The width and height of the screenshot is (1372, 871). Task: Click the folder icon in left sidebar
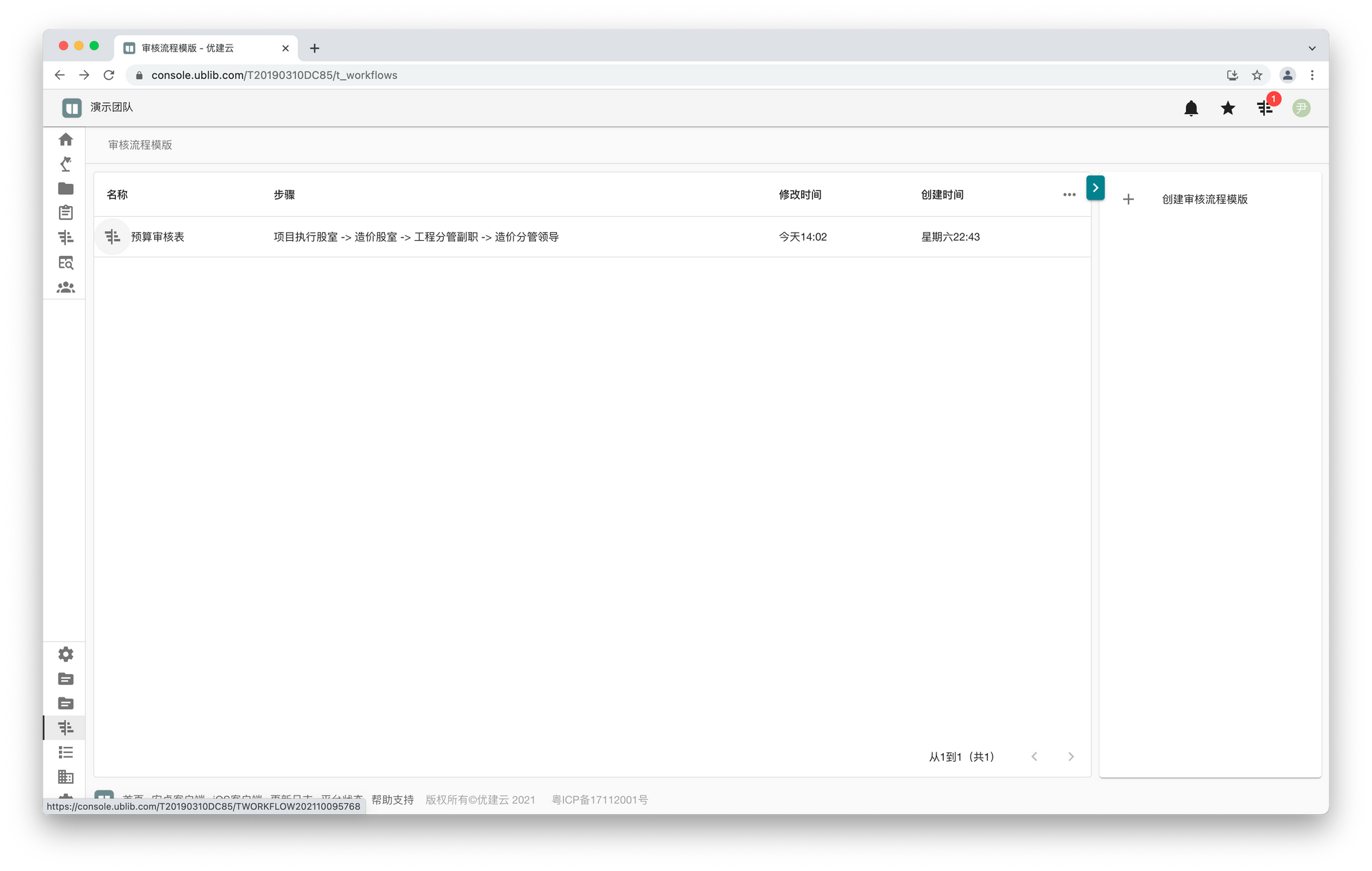[66, 189]
